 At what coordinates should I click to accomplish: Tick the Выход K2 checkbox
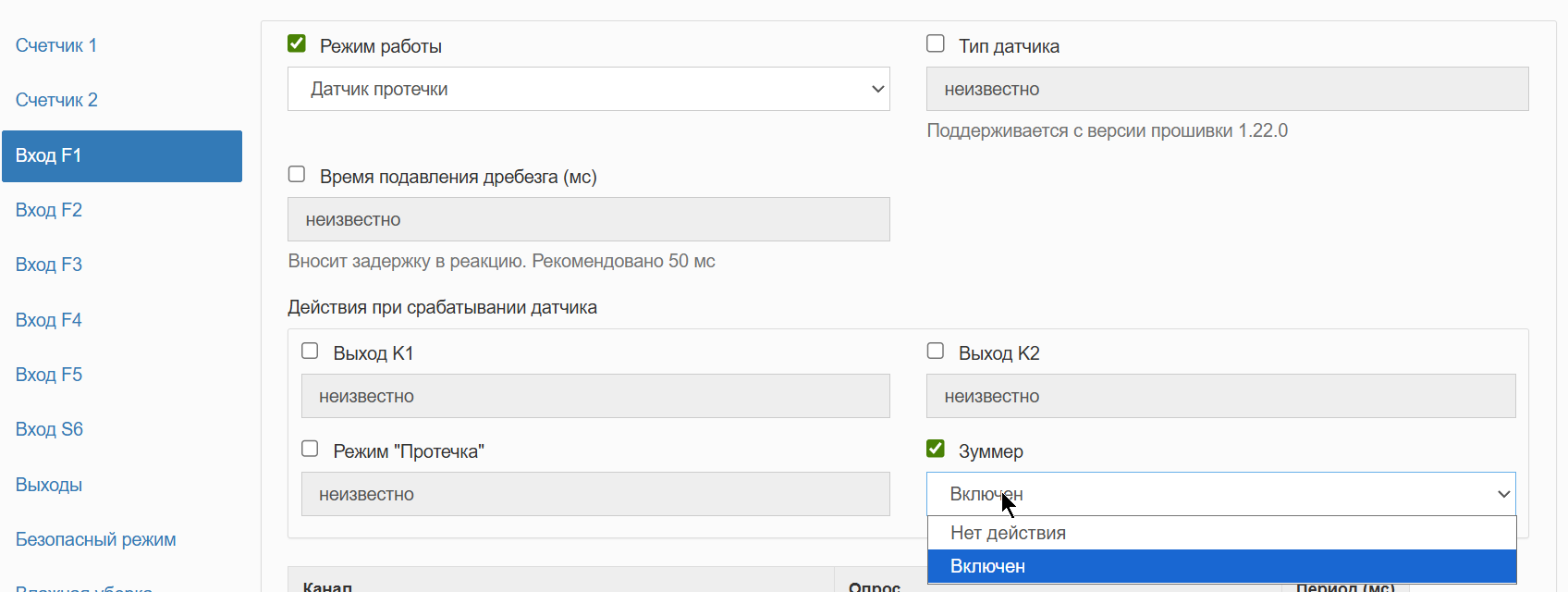click(x=936, y=351)
